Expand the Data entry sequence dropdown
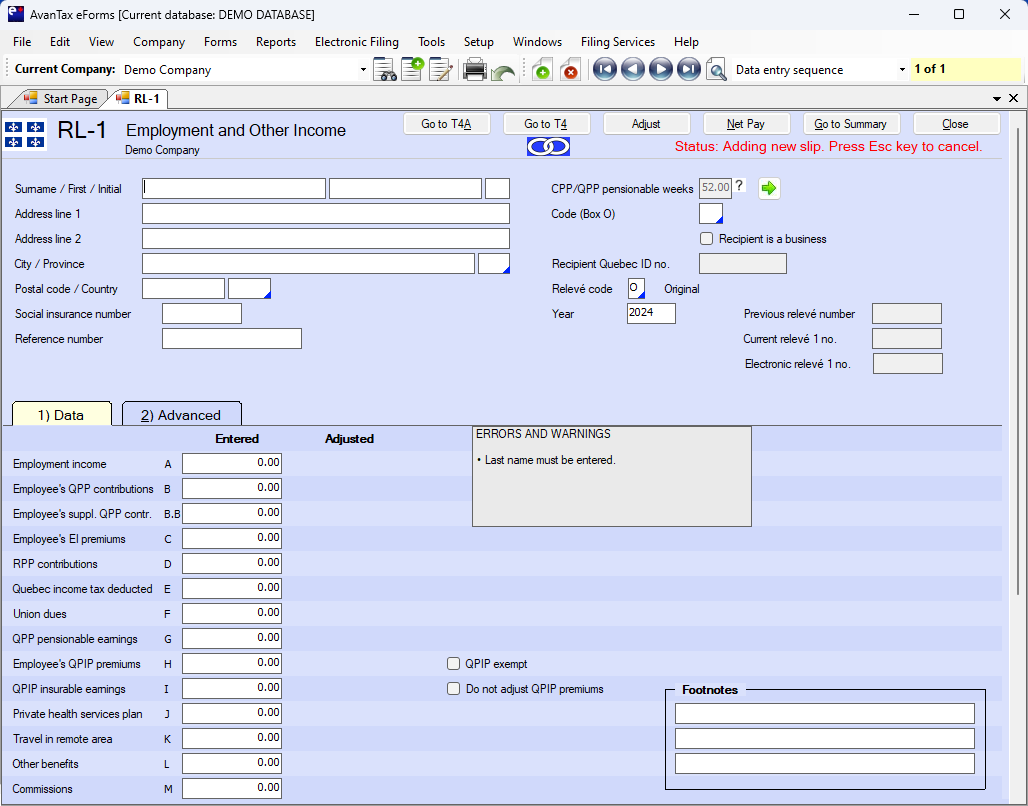Viewport: 1028px width, 806px height. click(x=902, y=70)
